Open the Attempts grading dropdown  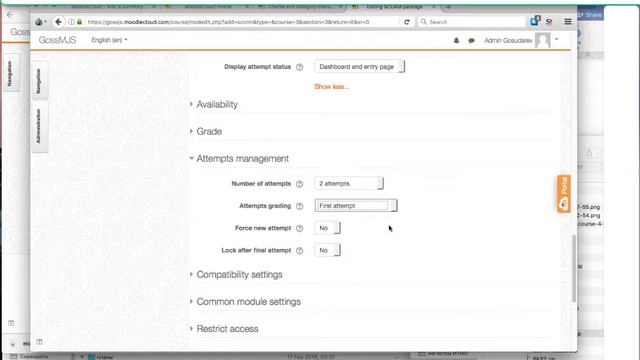pos(356,206)
